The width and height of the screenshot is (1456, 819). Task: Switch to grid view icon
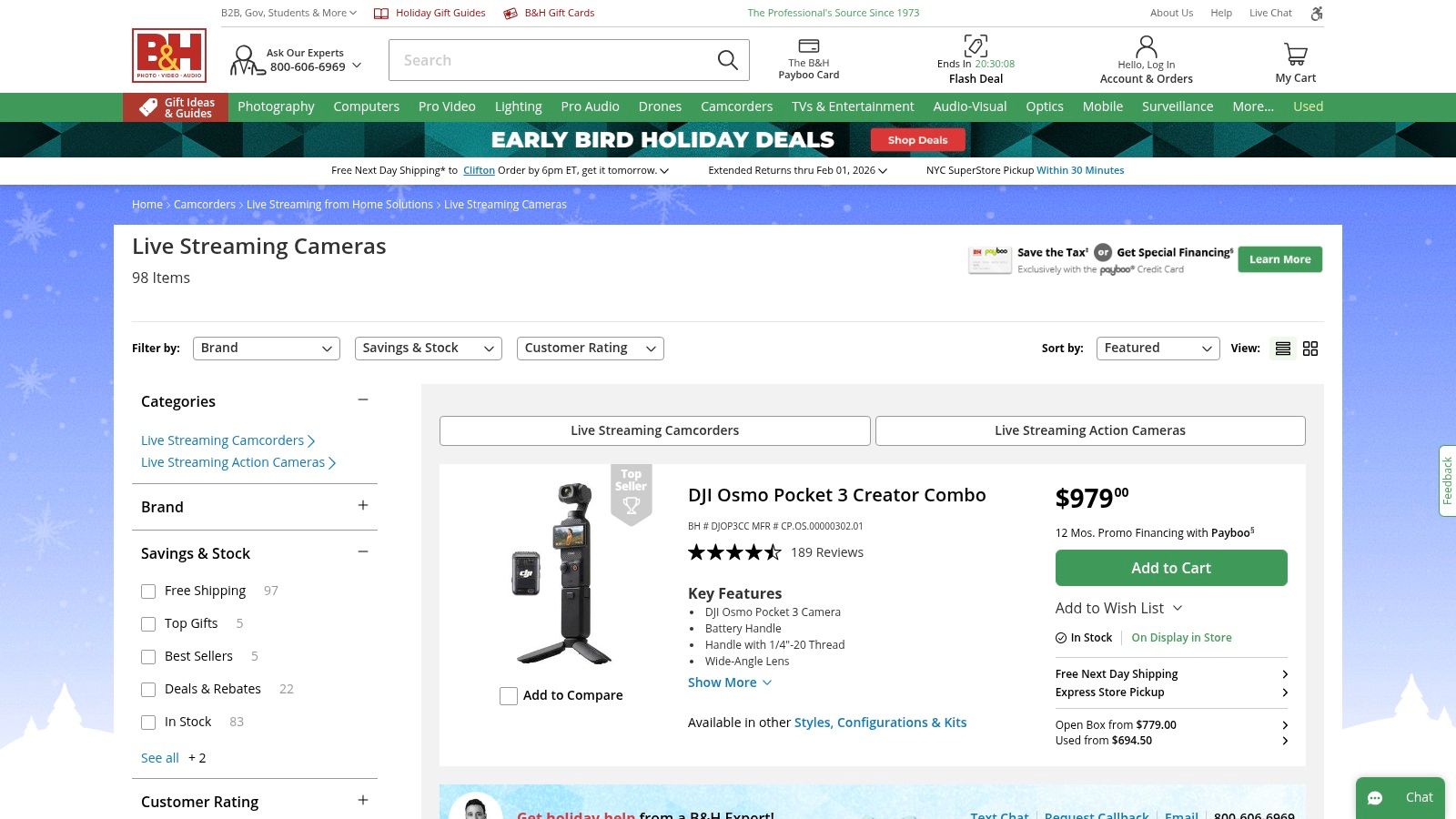click(x=1310, y=349)
